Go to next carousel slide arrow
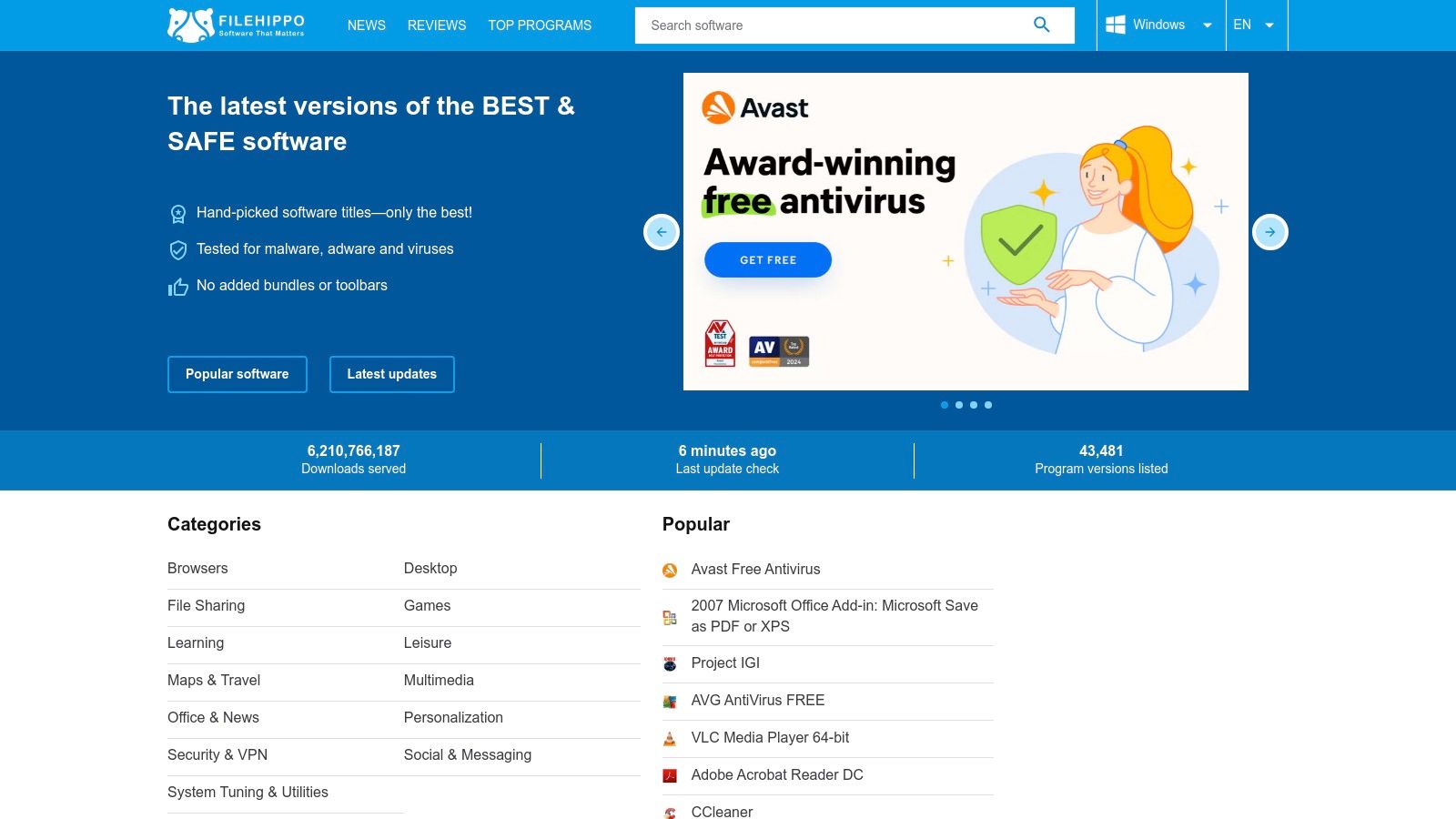1456x819 pixels. coord(1270,232)
